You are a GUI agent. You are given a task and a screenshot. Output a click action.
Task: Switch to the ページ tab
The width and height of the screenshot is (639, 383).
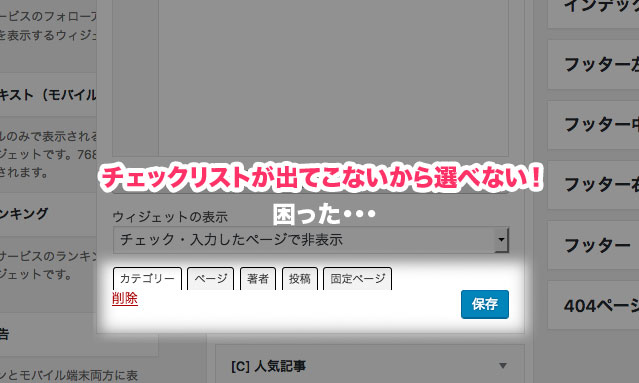pos(210,279)
